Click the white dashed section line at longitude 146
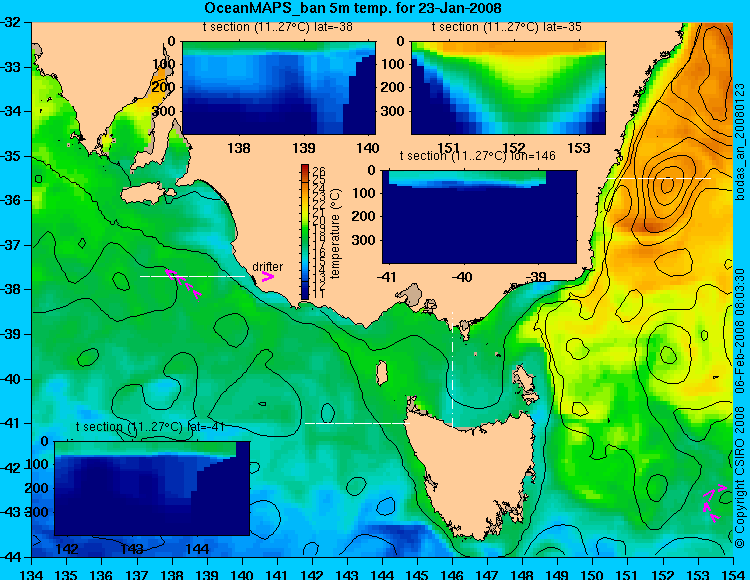 pos(452,370)
